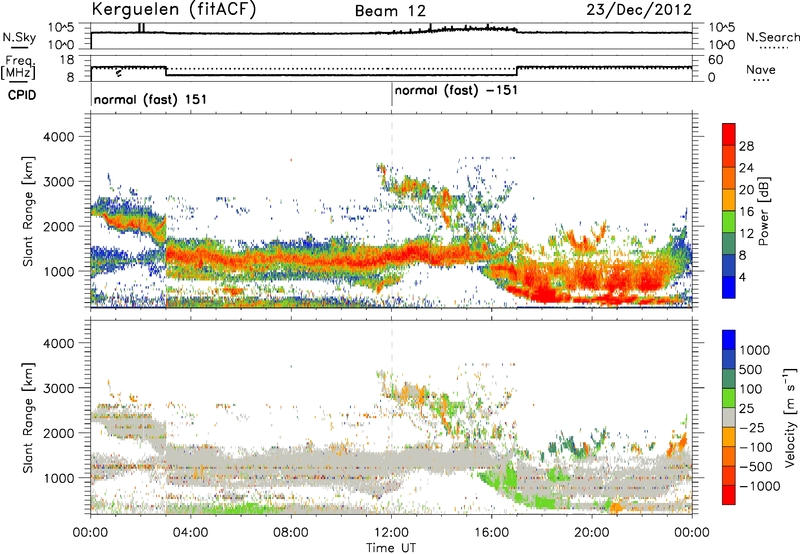Click the blue top of the velocity colorbar
Image resolution: width=800 pixels, height=554 pixels.
[x=729, y=340]
